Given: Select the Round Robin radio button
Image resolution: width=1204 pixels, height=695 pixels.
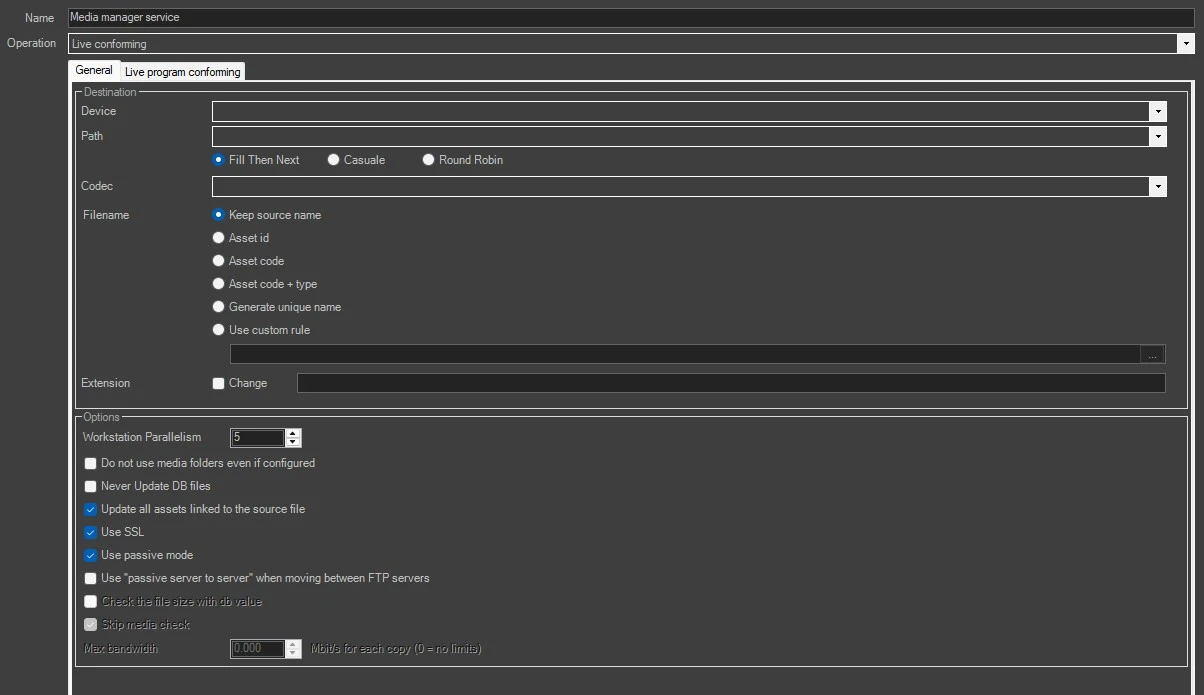Looking at the screenshot, I should 429,160.
